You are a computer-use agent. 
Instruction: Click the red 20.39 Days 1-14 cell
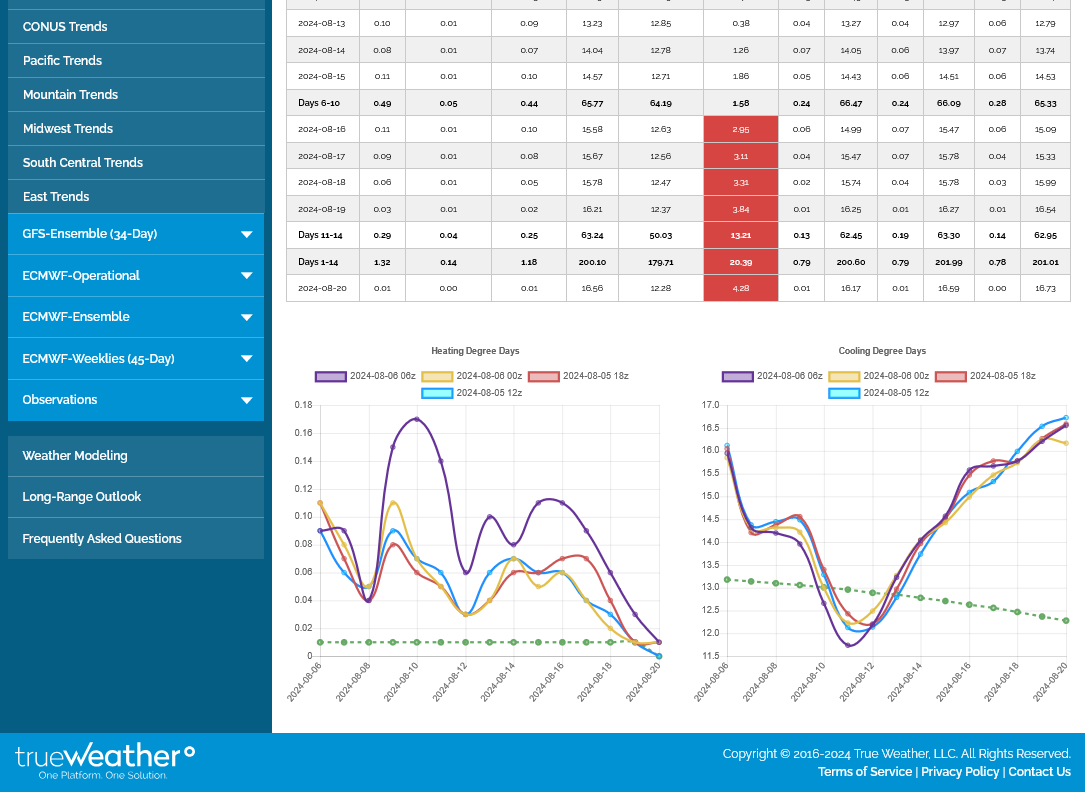(740, 262)
